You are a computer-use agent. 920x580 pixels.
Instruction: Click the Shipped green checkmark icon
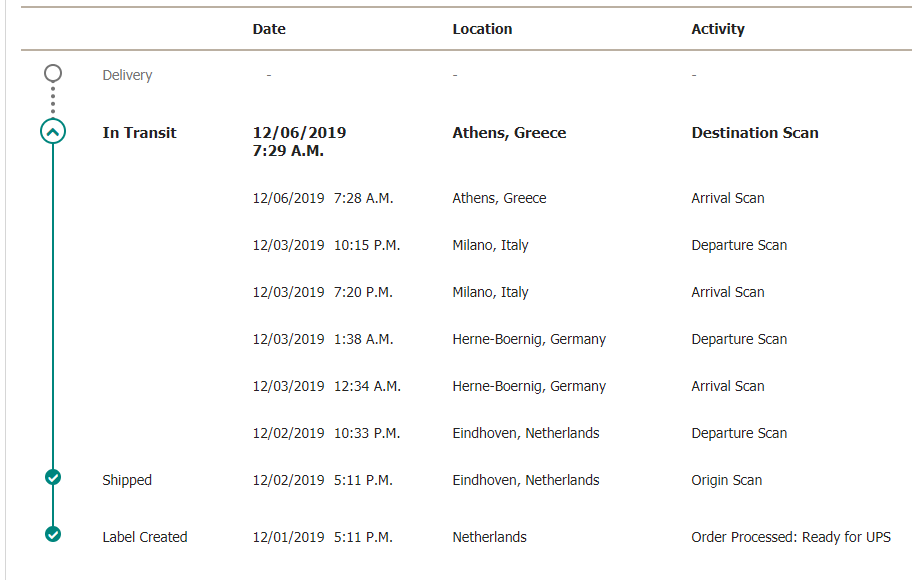point(53,477)
